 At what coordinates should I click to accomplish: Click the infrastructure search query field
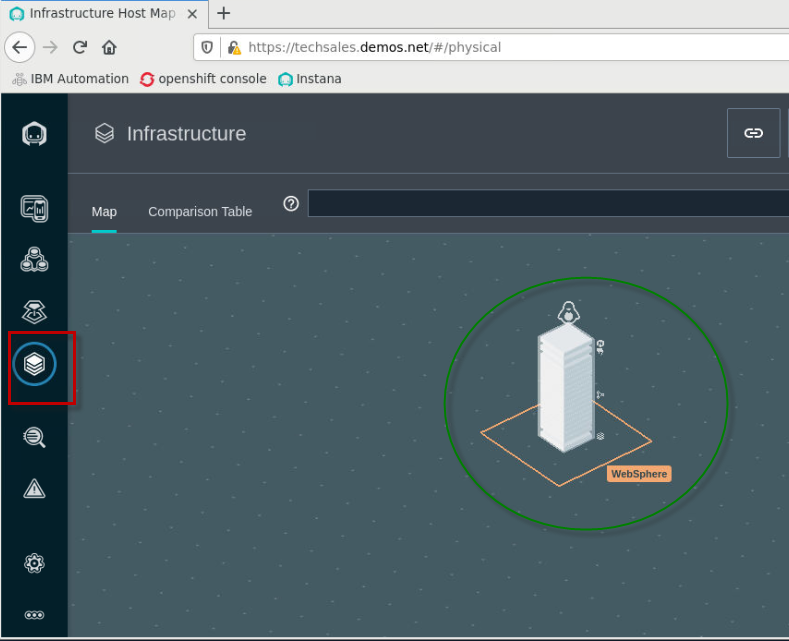point(547,203)
